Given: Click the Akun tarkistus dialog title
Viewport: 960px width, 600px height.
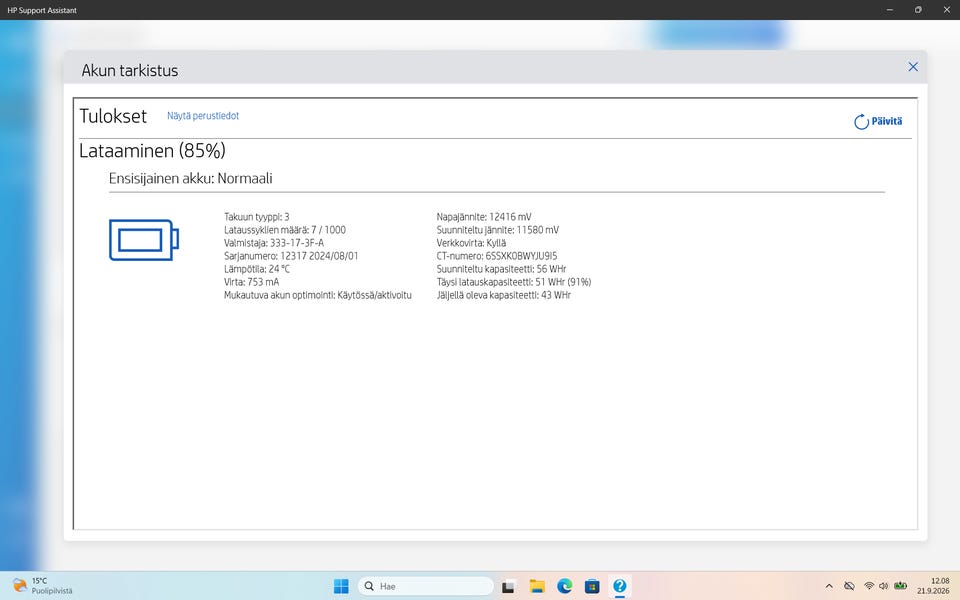Looking at the screenshot, I should coord(130,70).
